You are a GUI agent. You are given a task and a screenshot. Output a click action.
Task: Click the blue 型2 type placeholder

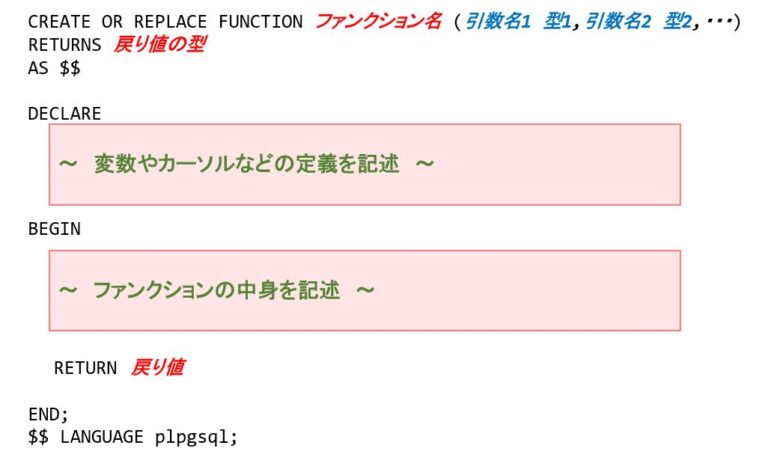pyautogui.click(x=678, y=21)
